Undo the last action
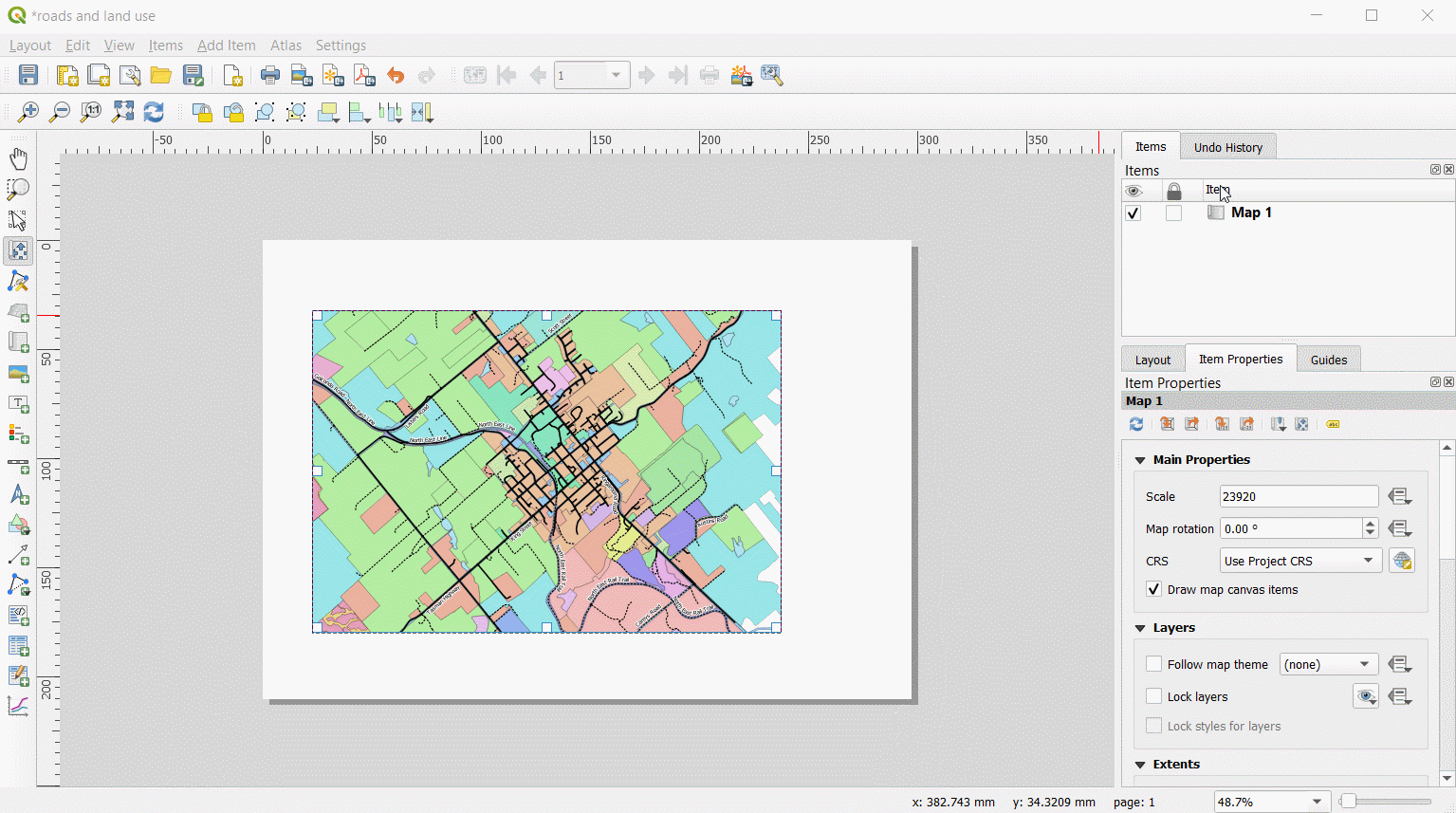The image size is (1456, 813). click(x=396, y=76)
